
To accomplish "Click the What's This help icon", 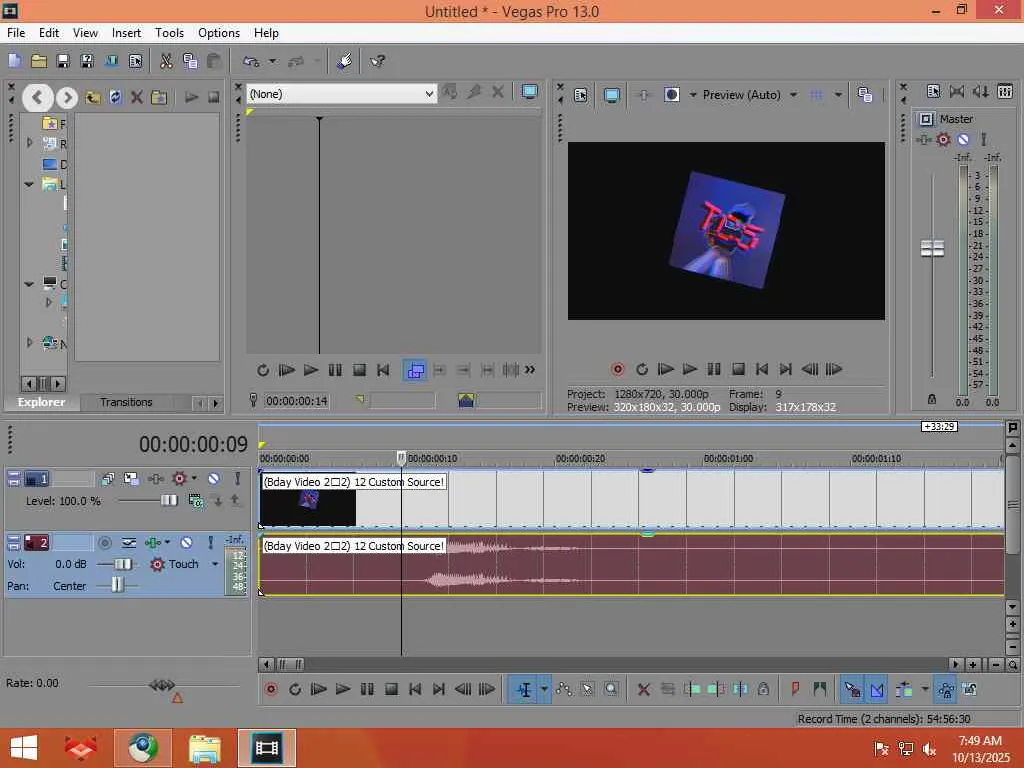I will click(x=377, y=61).
